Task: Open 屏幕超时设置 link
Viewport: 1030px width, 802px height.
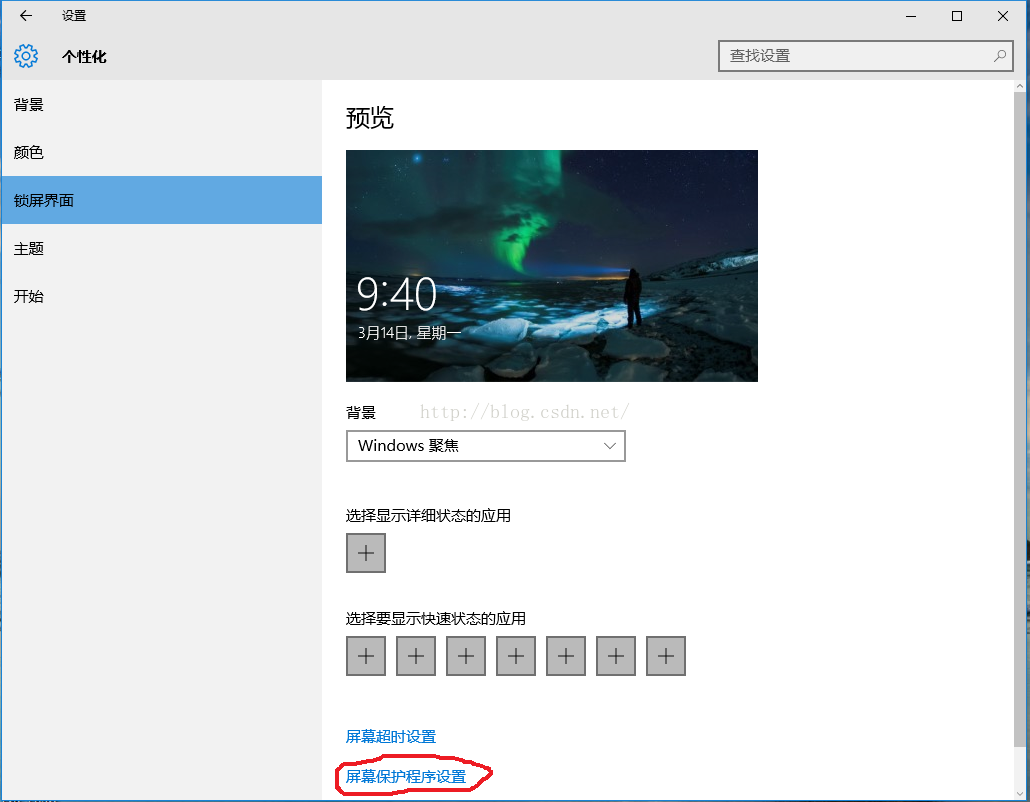Action: click(391, 736)
